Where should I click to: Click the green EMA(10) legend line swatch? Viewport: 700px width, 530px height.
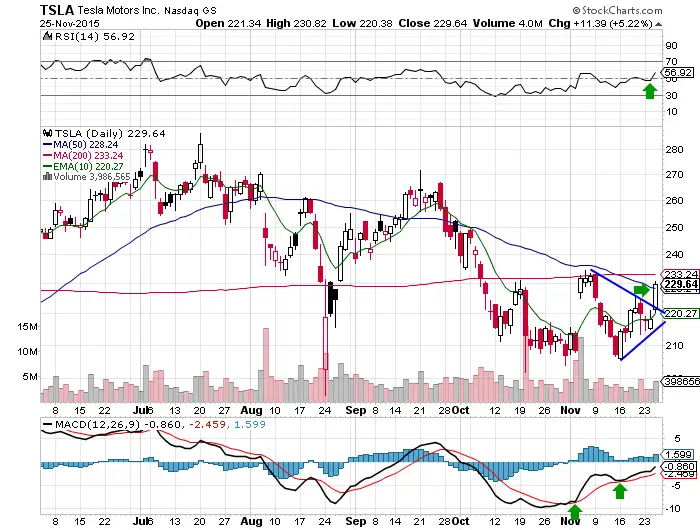47,166
